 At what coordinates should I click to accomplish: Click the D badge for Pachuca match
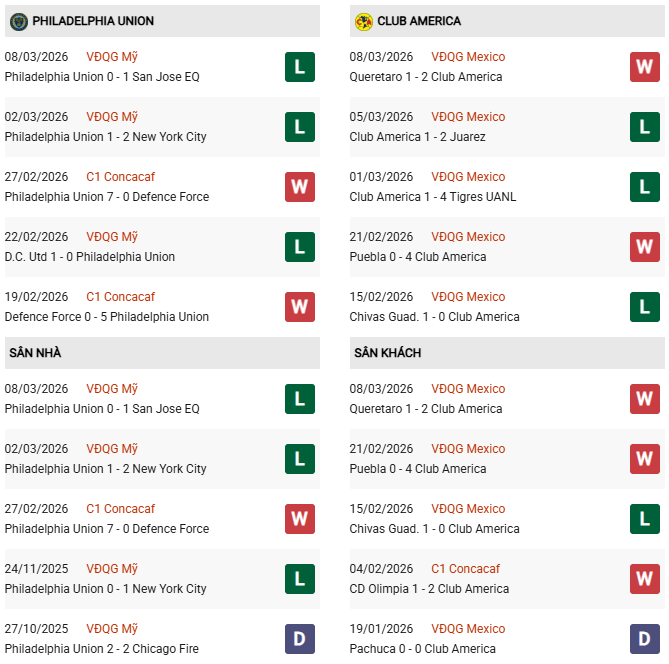(645, 639)
